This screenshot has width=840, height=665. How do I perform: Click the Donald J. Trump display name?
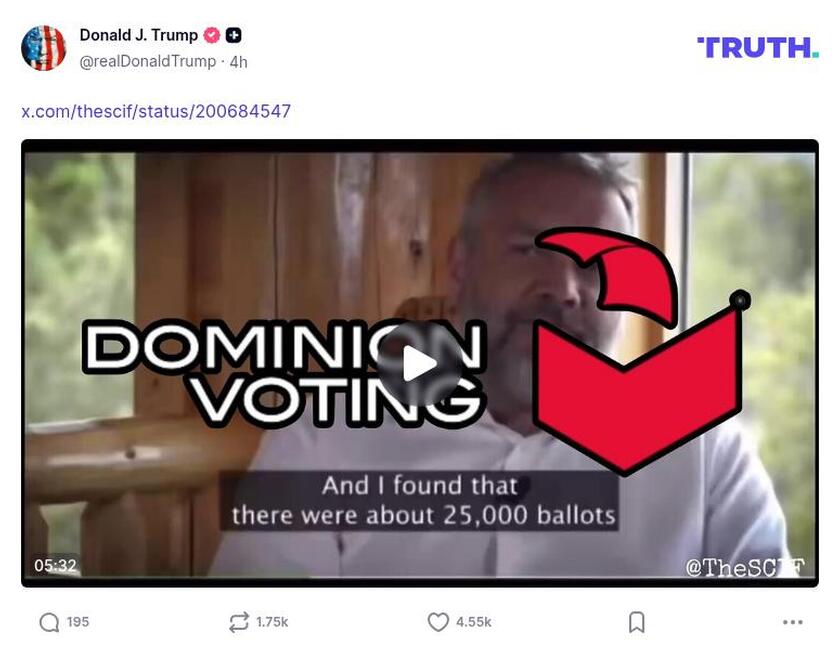[x=138, y=33]
